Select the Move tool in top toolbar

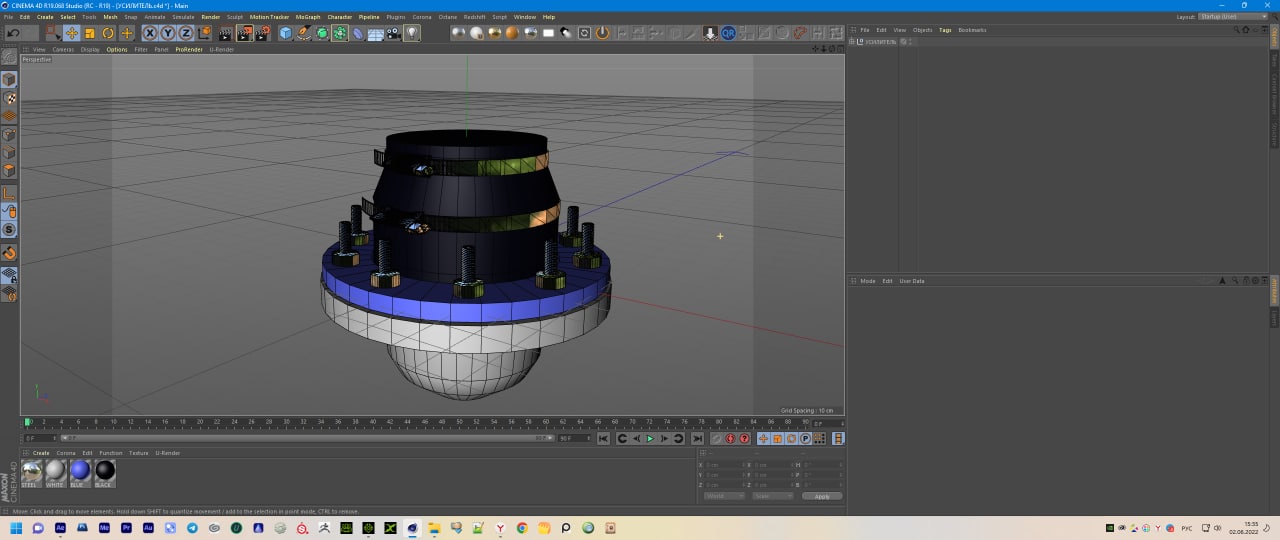click(x=72, y=33)
